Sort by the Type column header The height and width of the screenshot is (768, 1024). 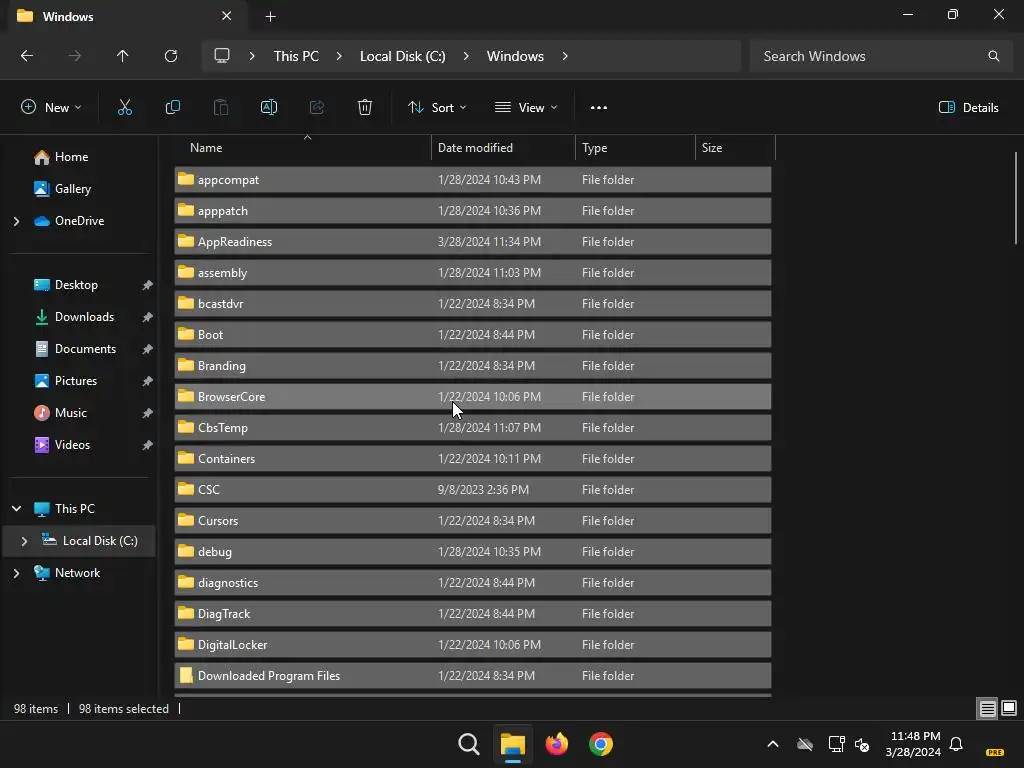click(635, 148)
